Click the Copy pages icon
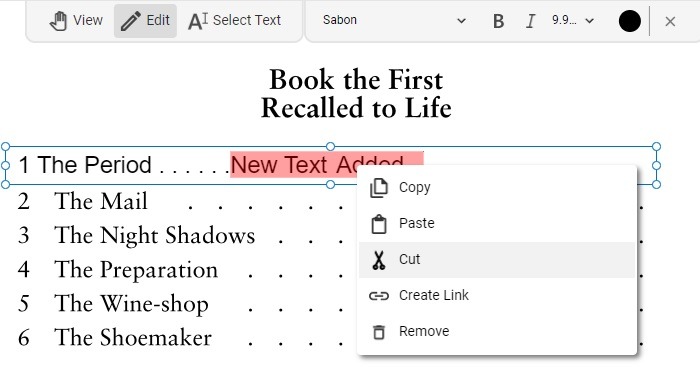This screenshot has width=700, height=375. tap(379, 188)
